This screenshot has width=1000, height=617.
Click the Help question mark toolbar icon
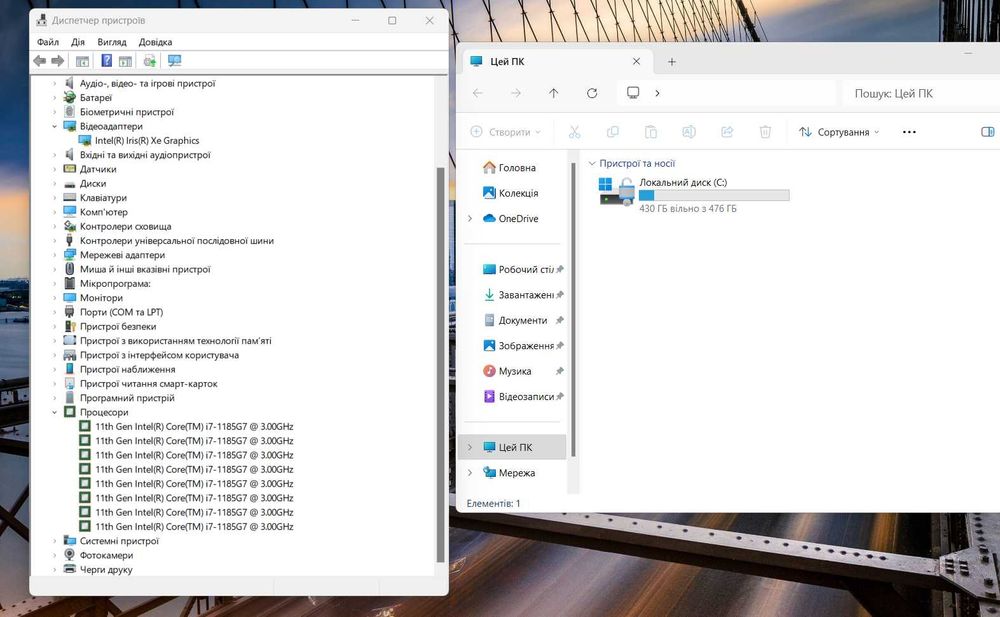pos(107,61)
